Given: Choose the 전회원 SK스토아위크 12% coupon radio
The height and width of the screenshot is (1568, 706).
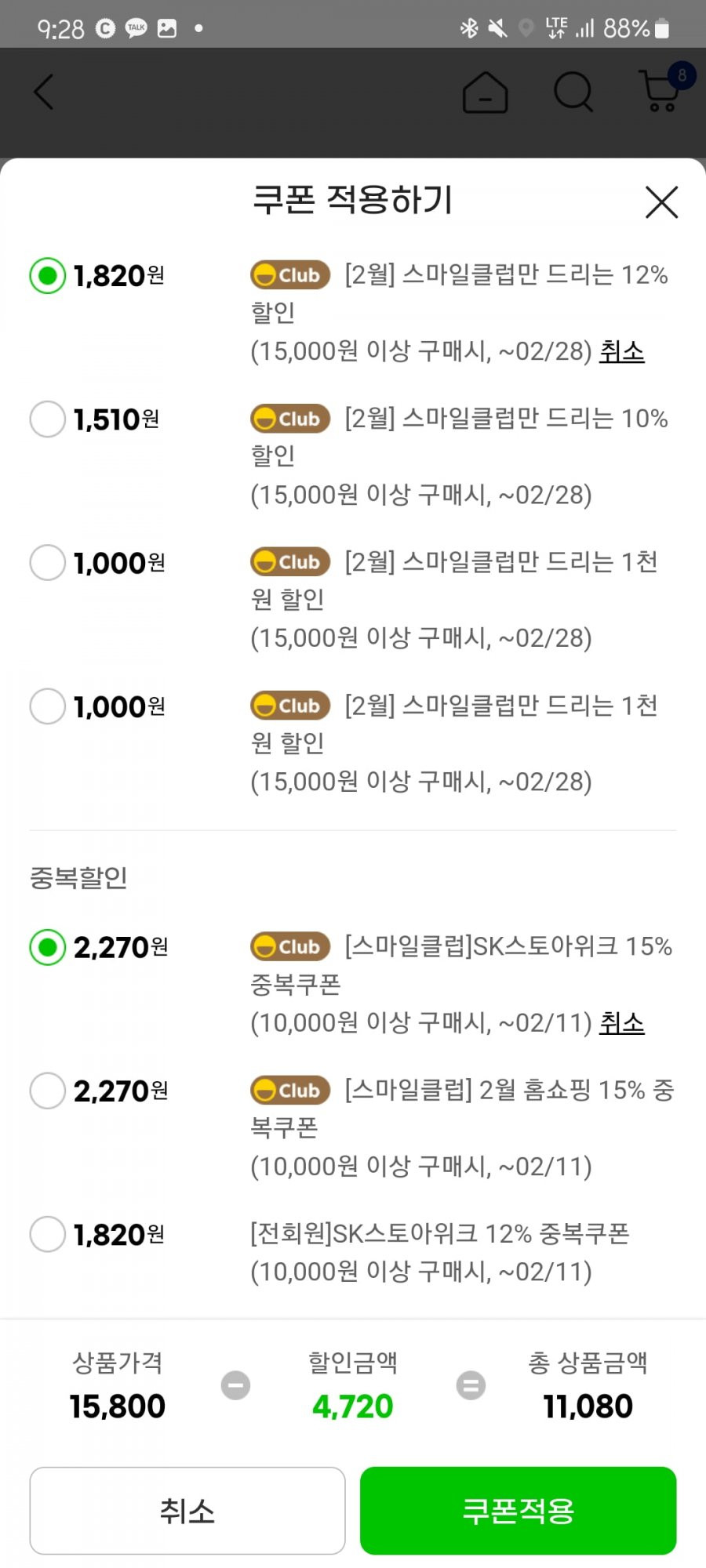Looking at the screenshot, I should (47, 1234).
